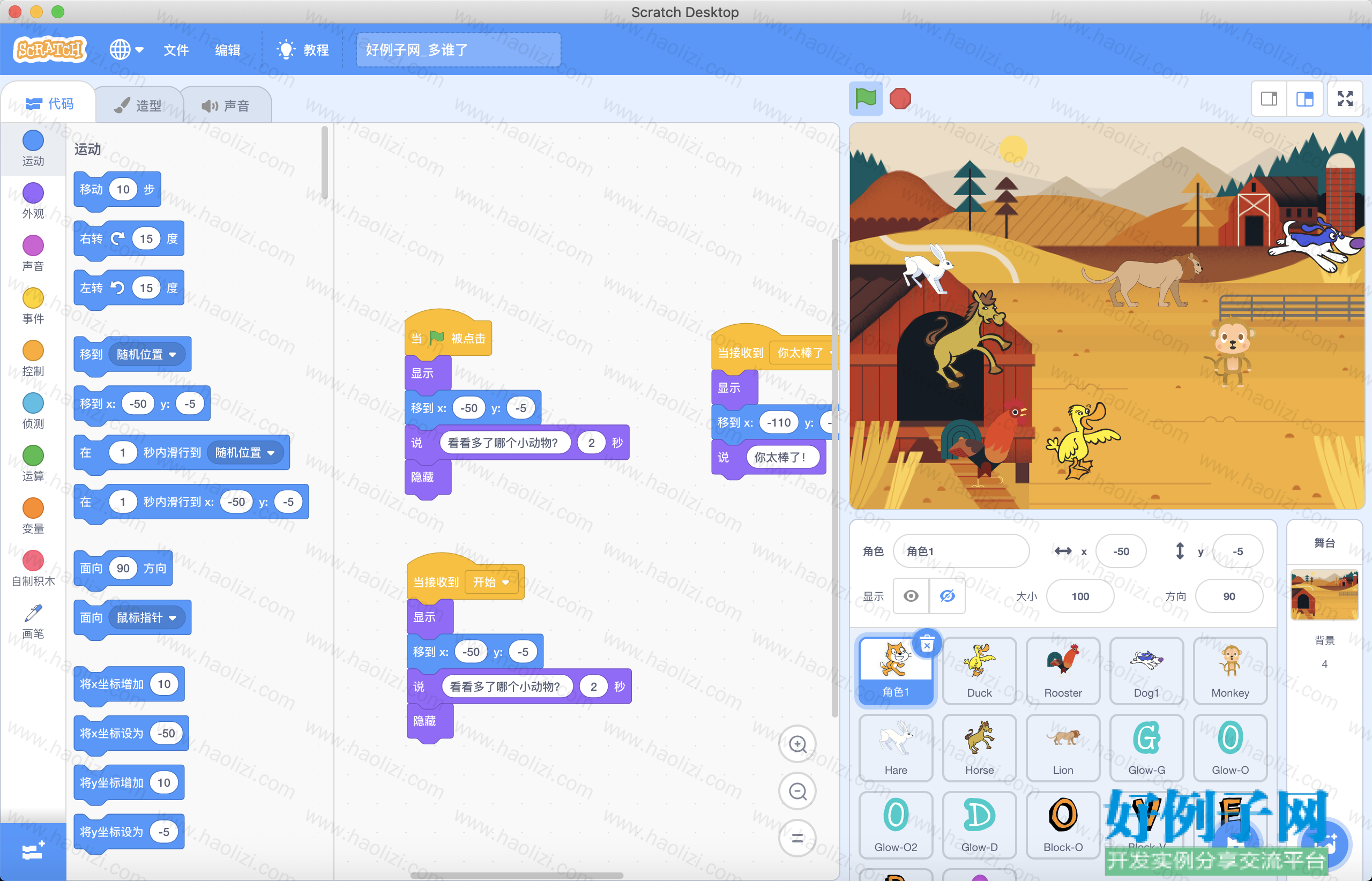This screenshot has height=881, width=1372.
Task: Open the language globe menu
Action: point(126,50)
